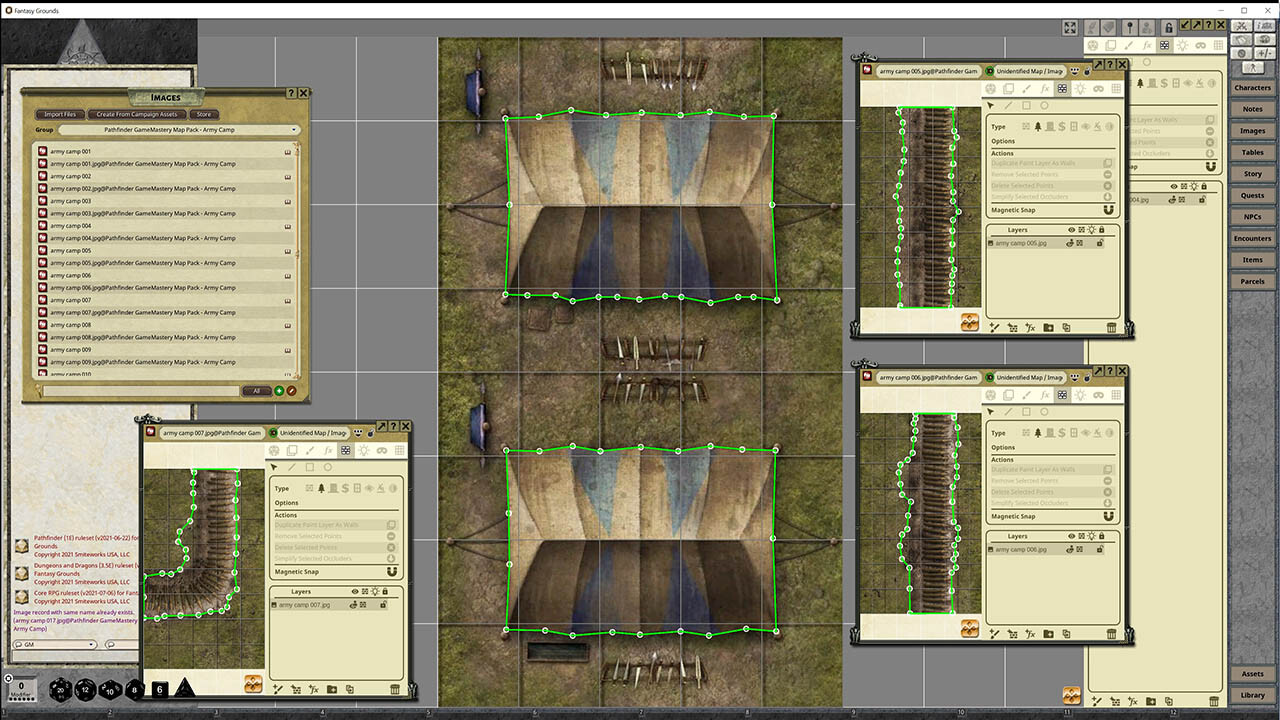Click the Create From Campaign Assets button
Image resolution: width=1280 pixels, height=720 pixels.
pos(136,114)
